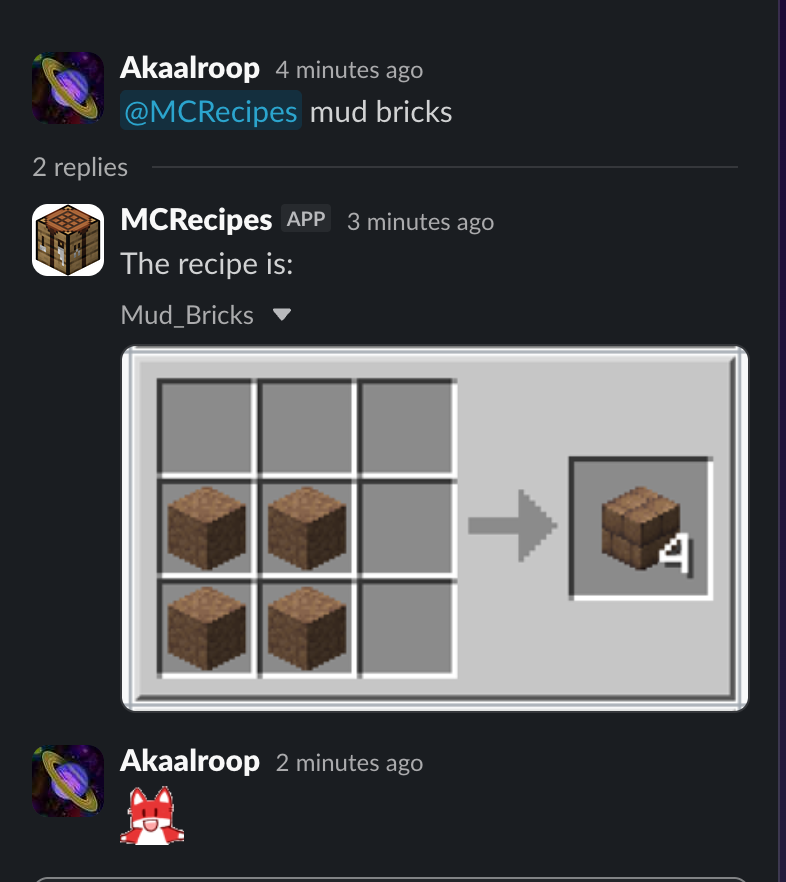Open Akaalroop's profile from the first message name
786x882 pixels.
point(190,68)
